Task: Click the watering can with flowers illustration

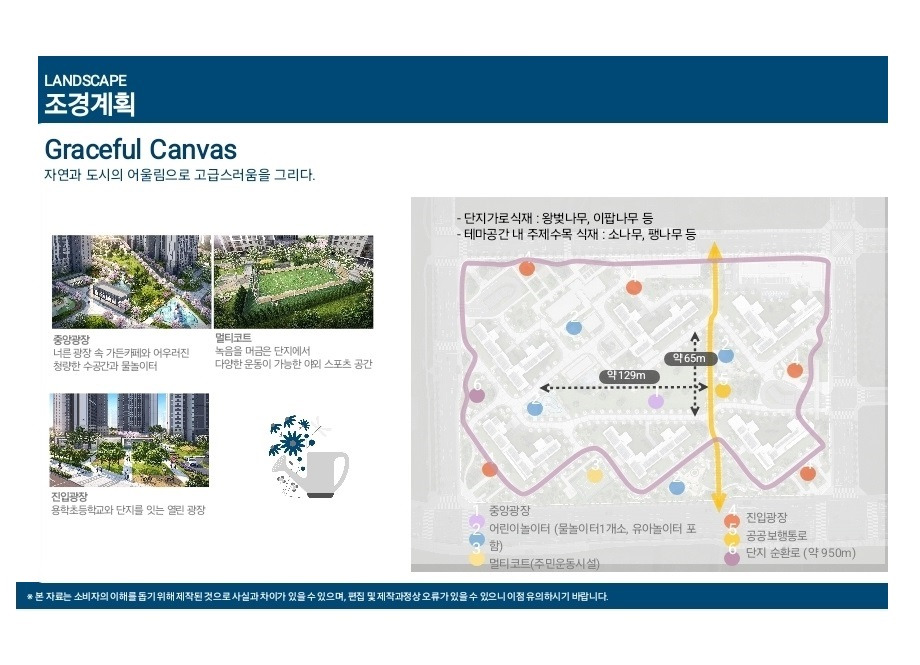Action: 308,457
